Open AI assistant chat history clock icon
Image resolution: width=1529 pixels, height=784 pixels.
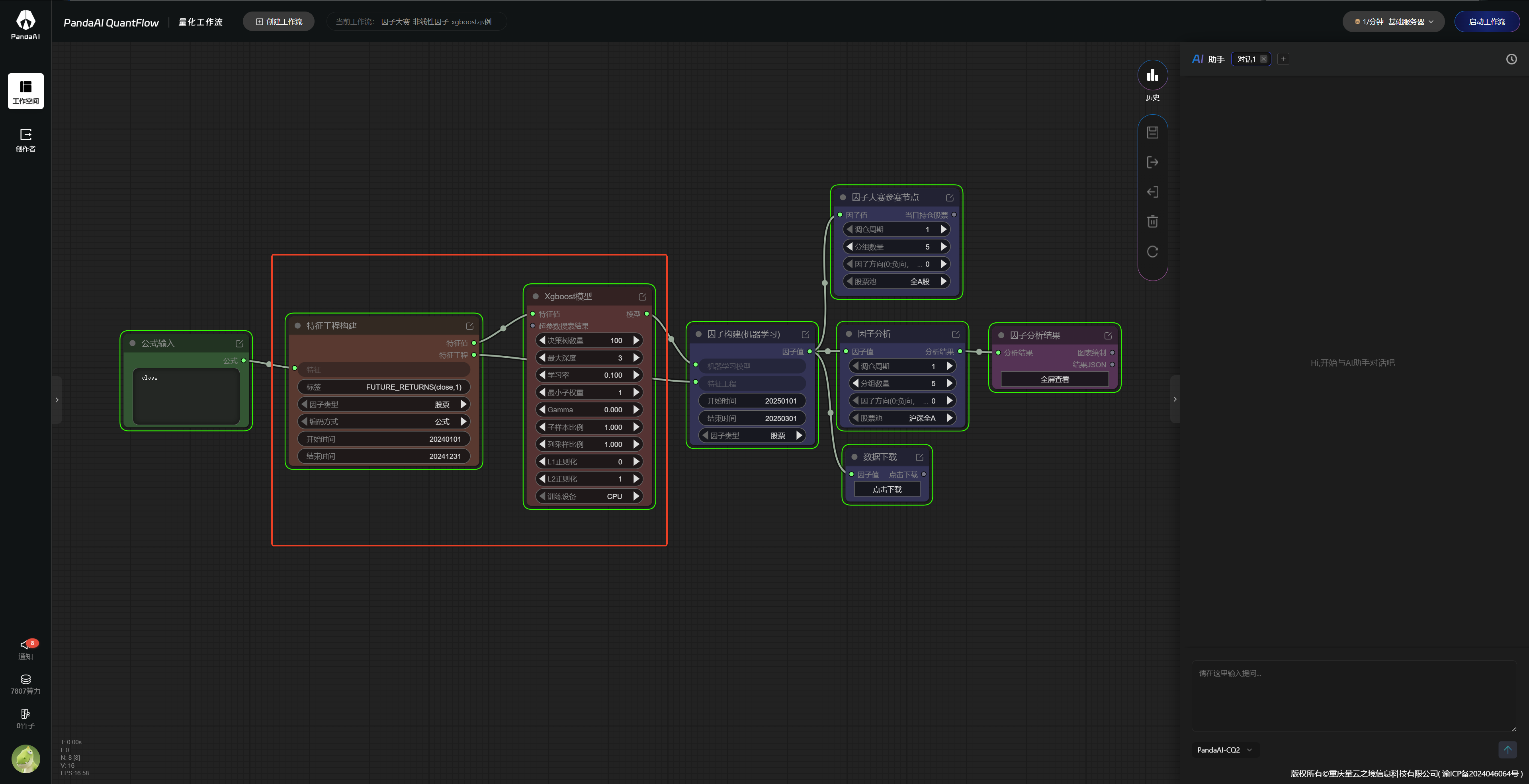click(1511, 59)
